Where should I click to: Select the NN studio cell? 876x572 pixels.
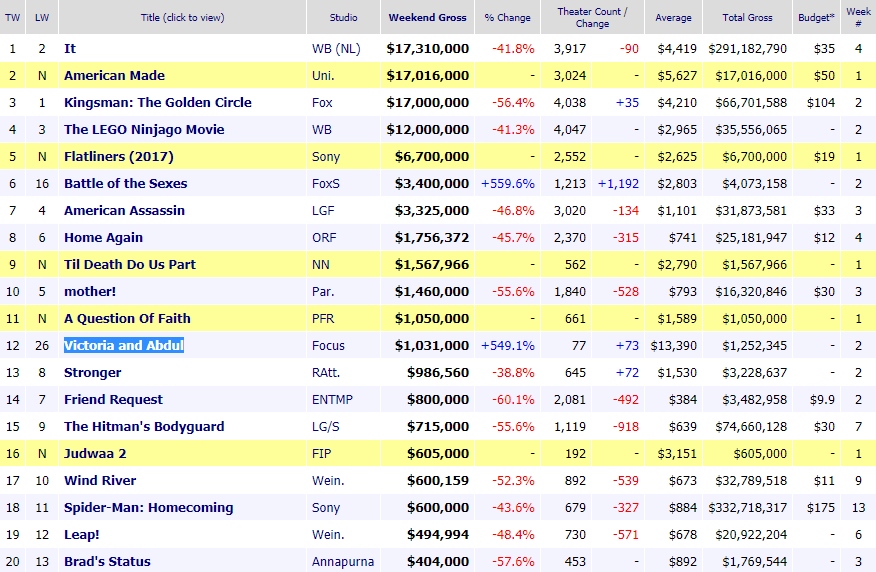[321, 264]
